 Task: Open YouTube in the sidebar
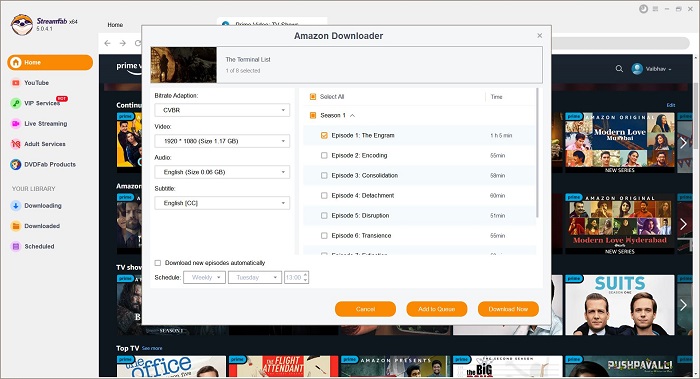(x=37, y=83)
